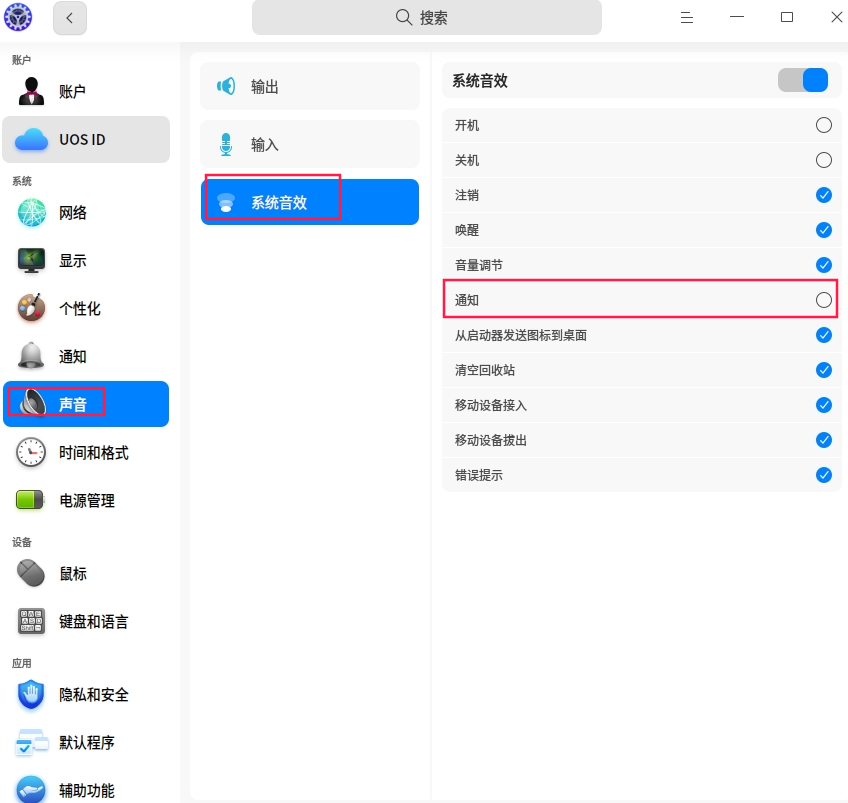848x803 pixels.
Task: Open 网络 via its globe icon
Action: 31,213
